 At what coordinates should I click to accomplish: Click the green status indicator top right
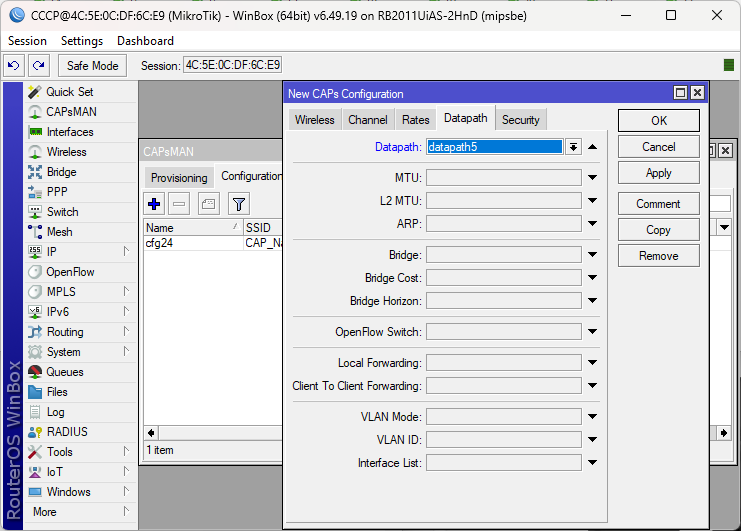[x=729, y=65]
